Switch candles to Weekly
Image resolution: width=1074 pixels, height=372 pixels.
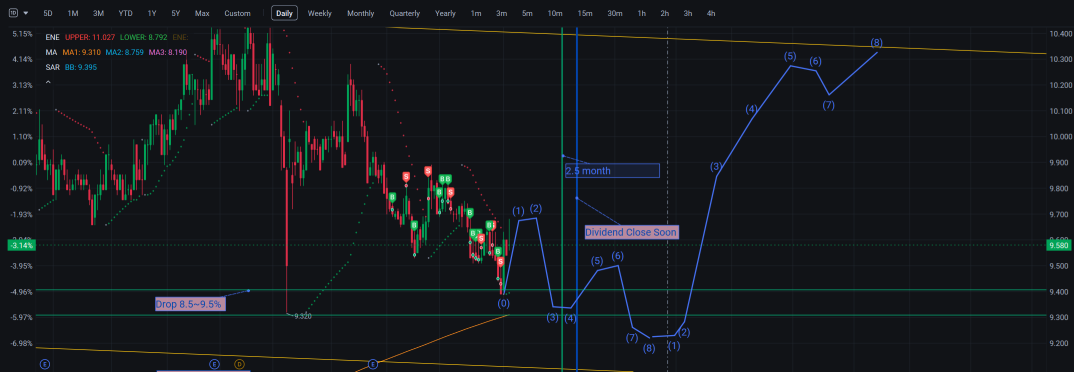pyautogui.click(x=320, y=13)
